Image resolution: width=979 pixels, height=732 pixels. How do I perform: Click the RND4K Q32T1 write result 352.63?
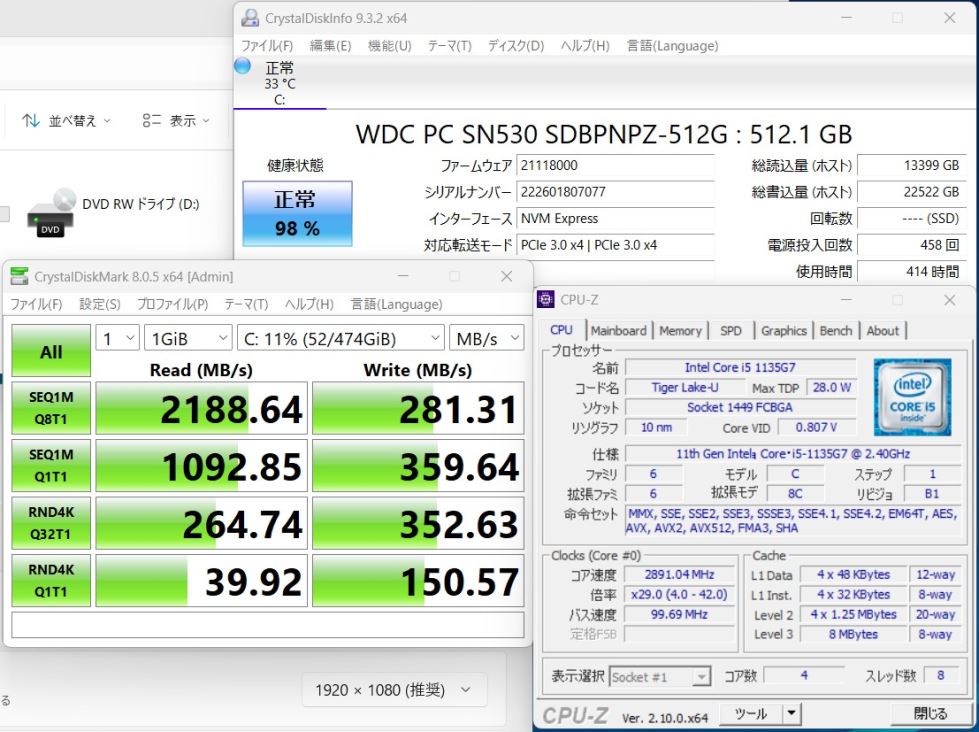tap(418, 523)
